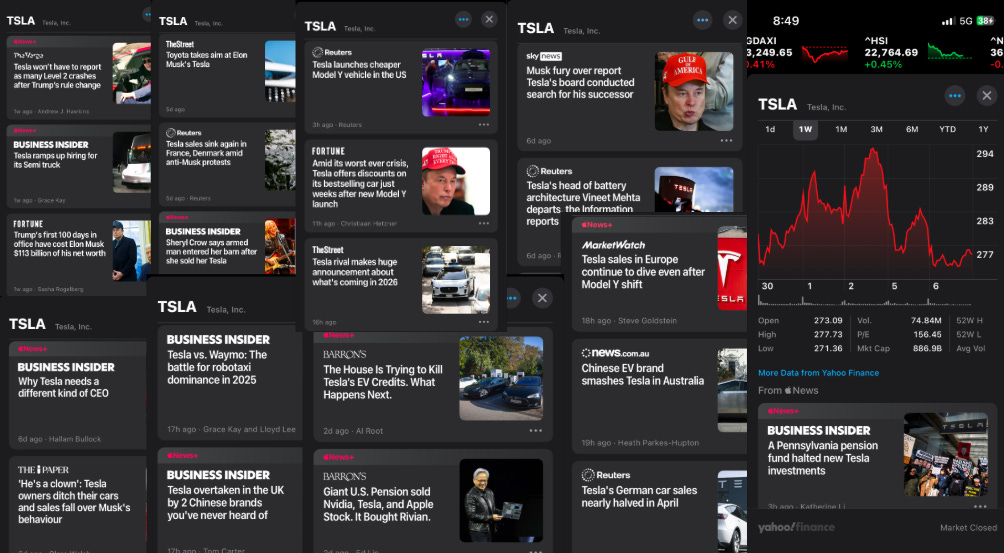Tap the purple-lit Model Y thumbnail
Image resolution: width=1004 pixels, height=553 pixels.
point(456,83)
